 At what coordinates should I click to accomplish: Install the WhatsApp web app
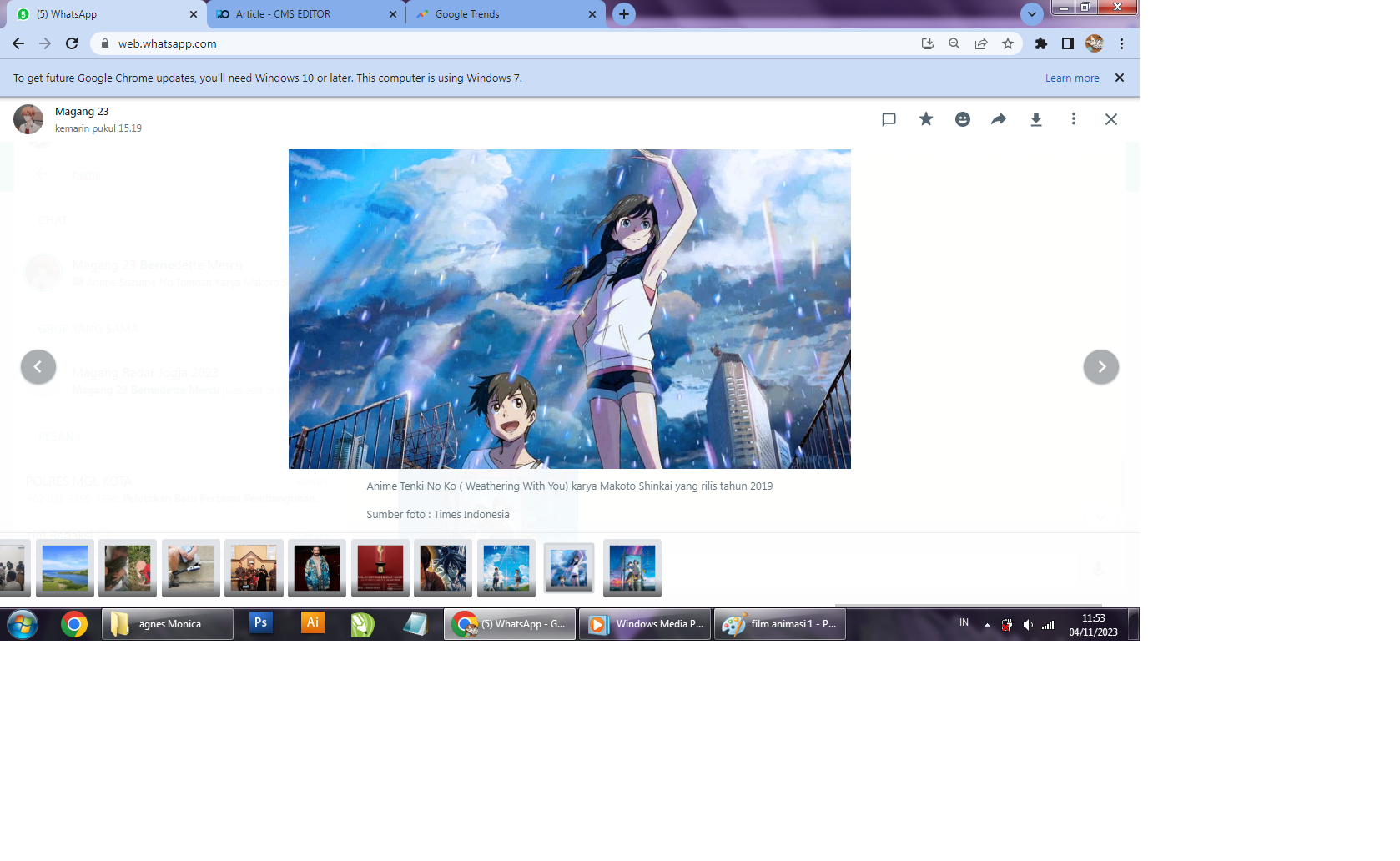coord(928,43)
